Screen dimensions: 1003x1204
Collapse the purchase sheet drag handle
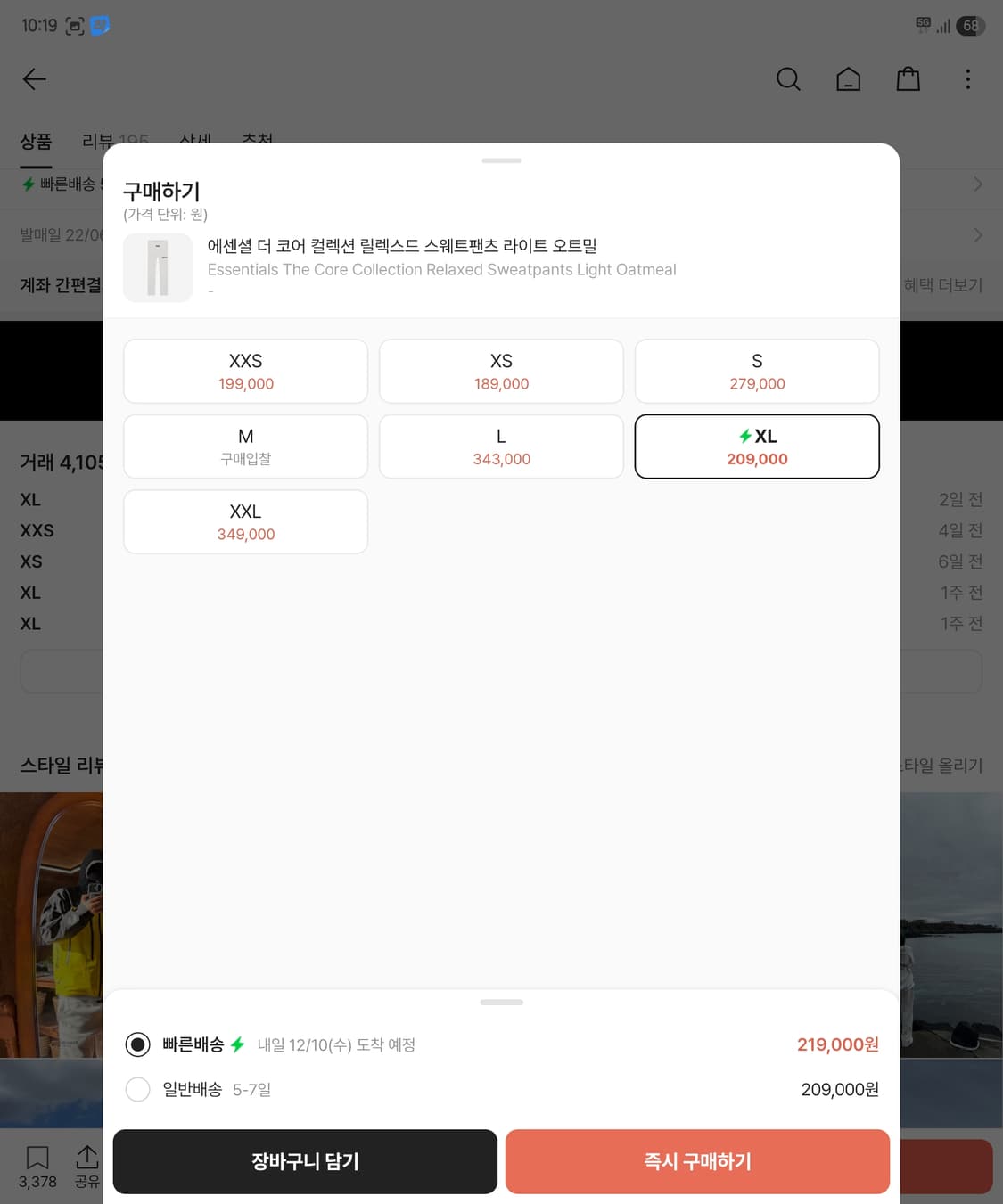(501, 160)
